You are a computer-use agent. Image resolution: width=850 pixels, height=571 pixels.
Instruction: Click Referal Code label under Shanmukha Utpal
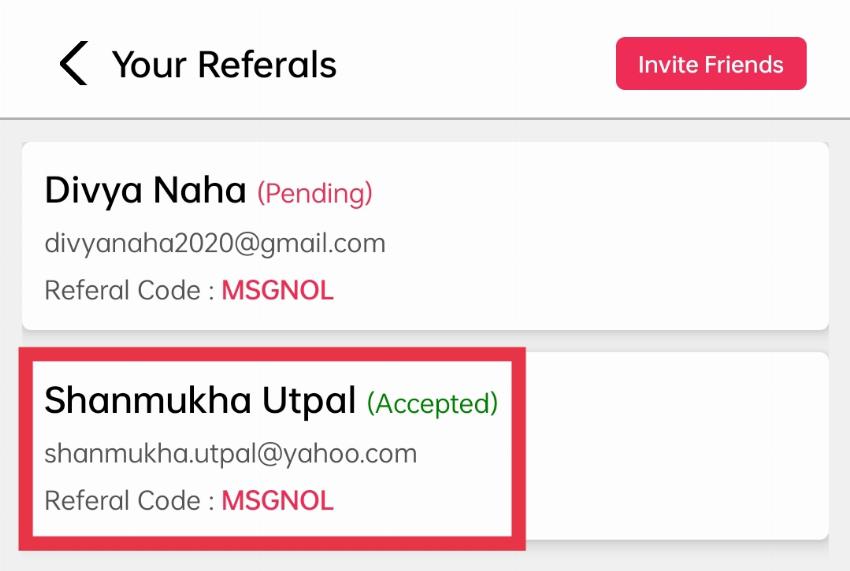(129, 500)
